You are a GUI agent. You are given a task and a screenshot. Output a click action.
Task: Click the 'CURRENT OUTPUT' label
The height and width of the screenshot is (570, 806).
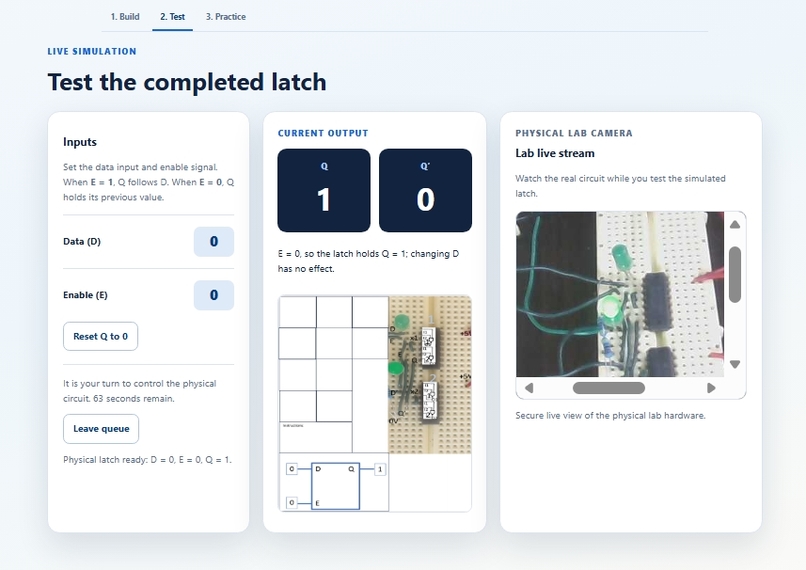[323, 133]
